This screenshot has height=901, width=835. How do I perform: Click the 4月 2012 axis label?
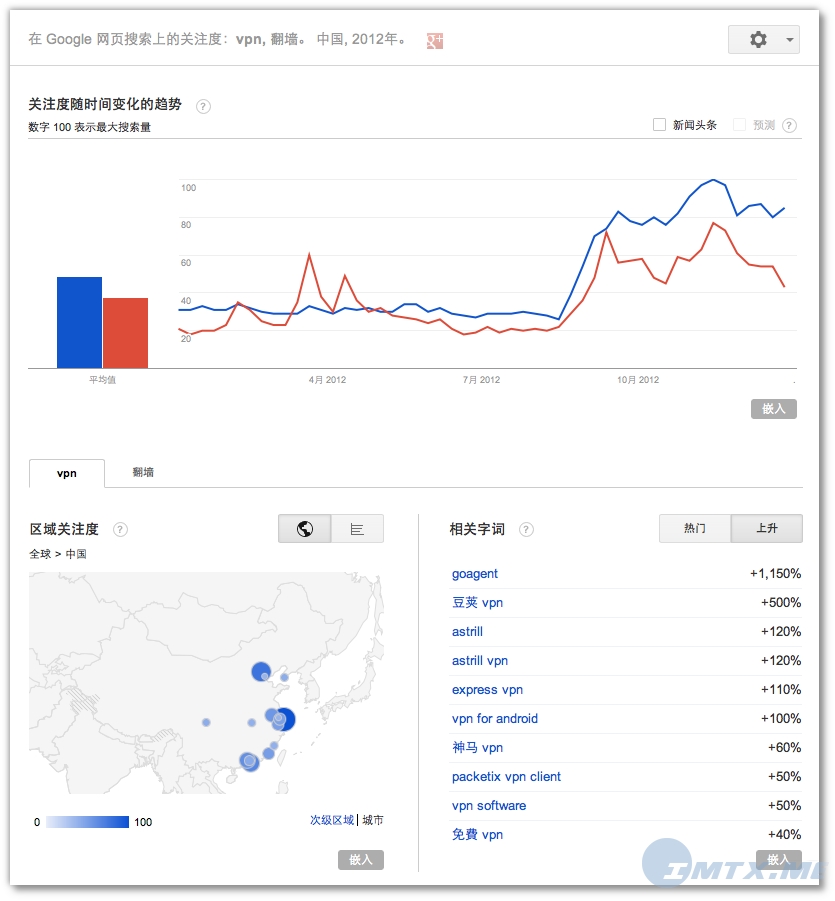(x=327, y=380)
